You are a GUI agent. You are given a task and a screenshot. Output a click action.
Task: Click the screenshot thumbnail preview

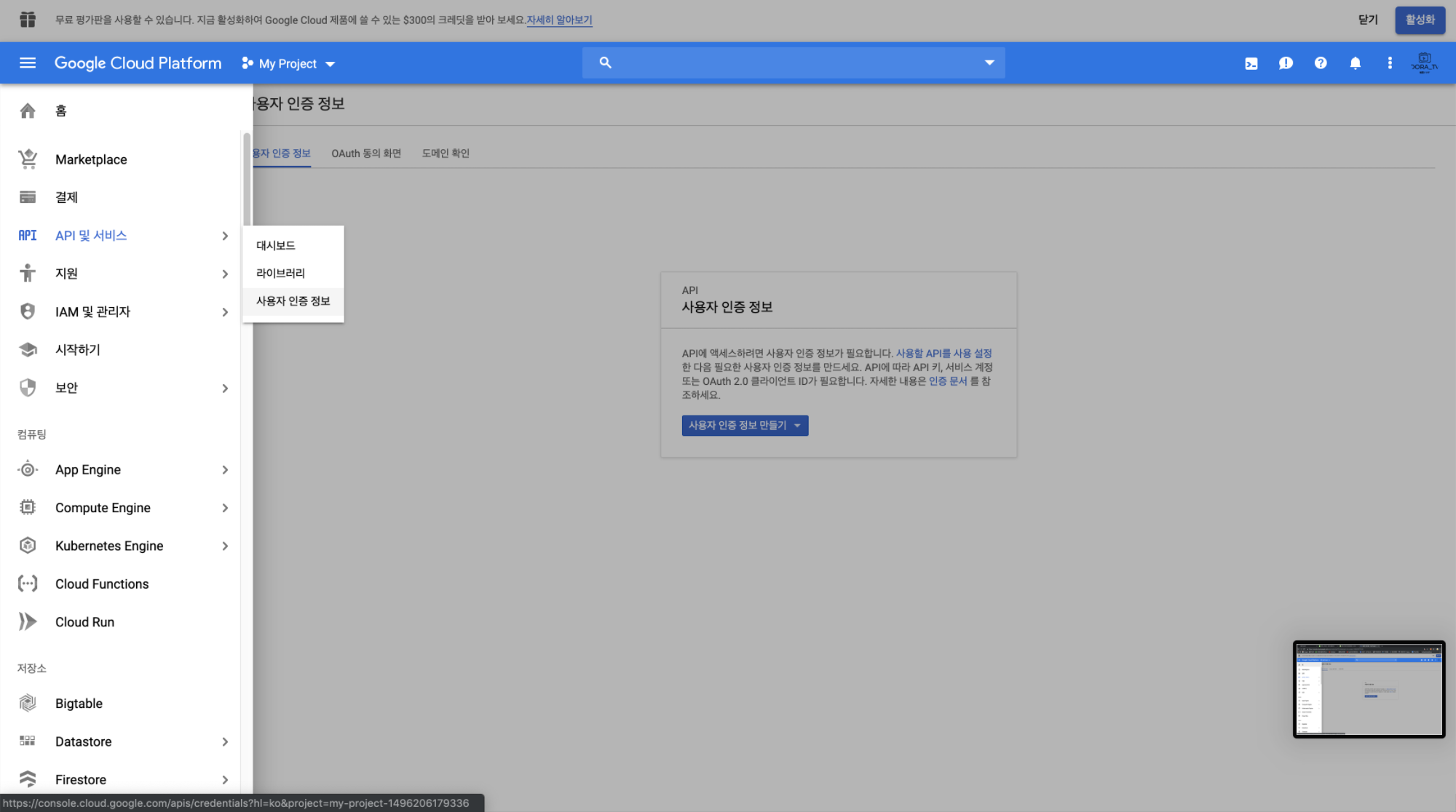click(x=1369, y=689)
